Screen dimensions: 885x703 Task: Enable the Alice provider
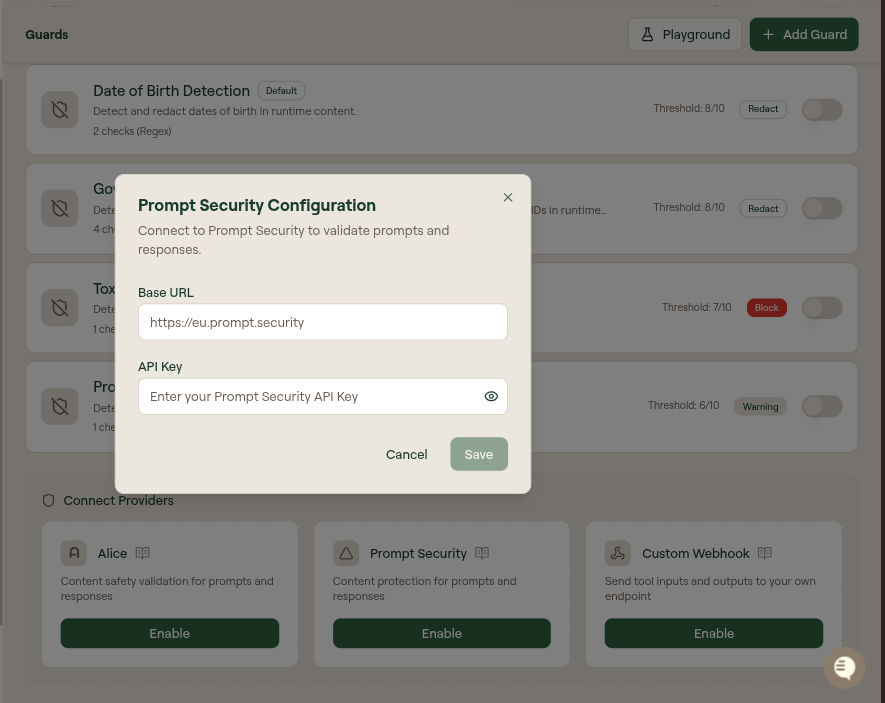pos(170,633)
